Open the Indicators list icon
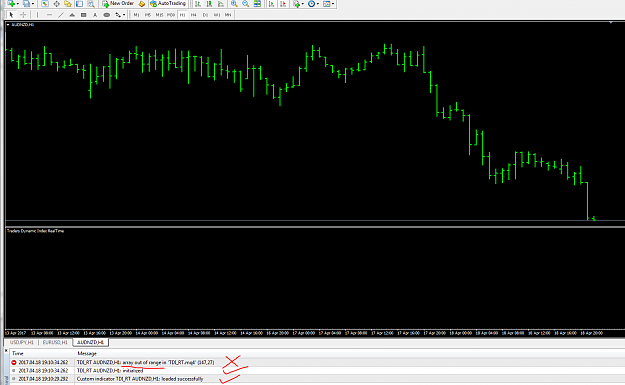 coord(297,4)
